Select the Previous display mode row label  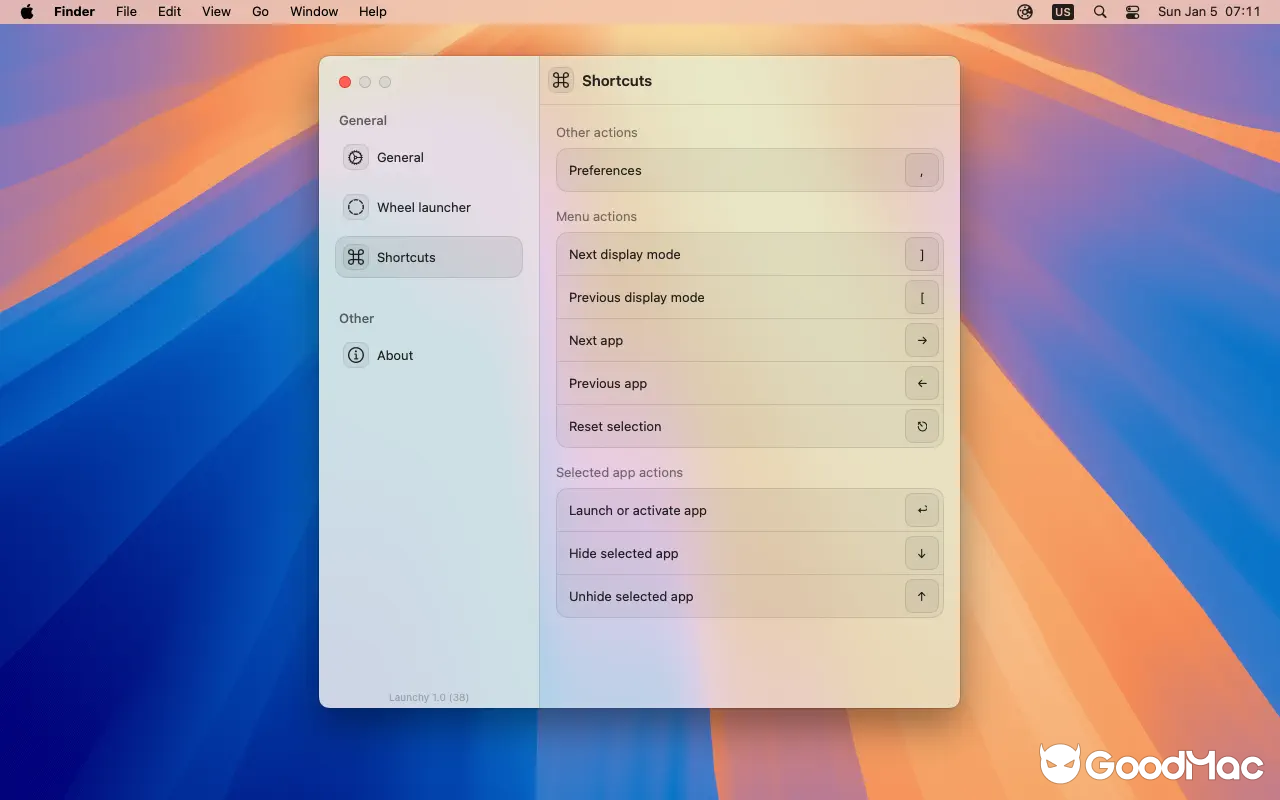pyautogui.click(x=637, y=297)
